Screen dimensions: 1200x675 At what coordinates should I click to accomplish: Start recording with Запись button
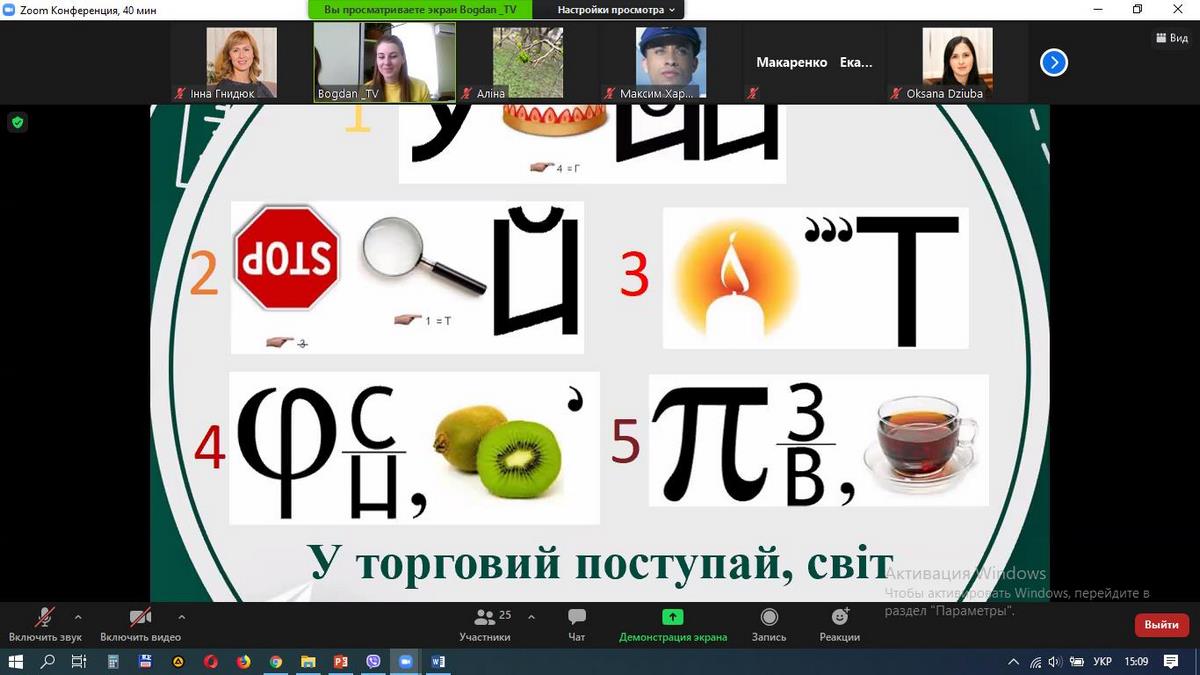pos(769,623)
